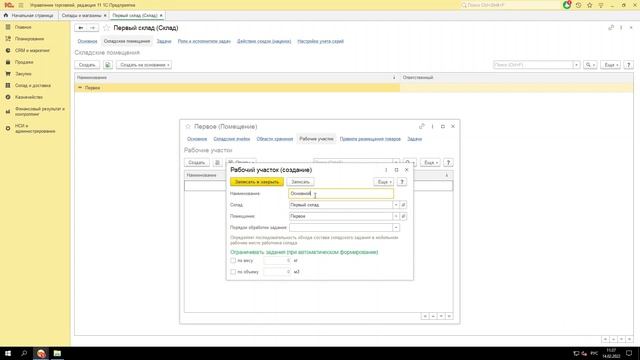The image size is (640, 360).
Task: Open the Помещение field value link icon
Action: coord(403,216)
